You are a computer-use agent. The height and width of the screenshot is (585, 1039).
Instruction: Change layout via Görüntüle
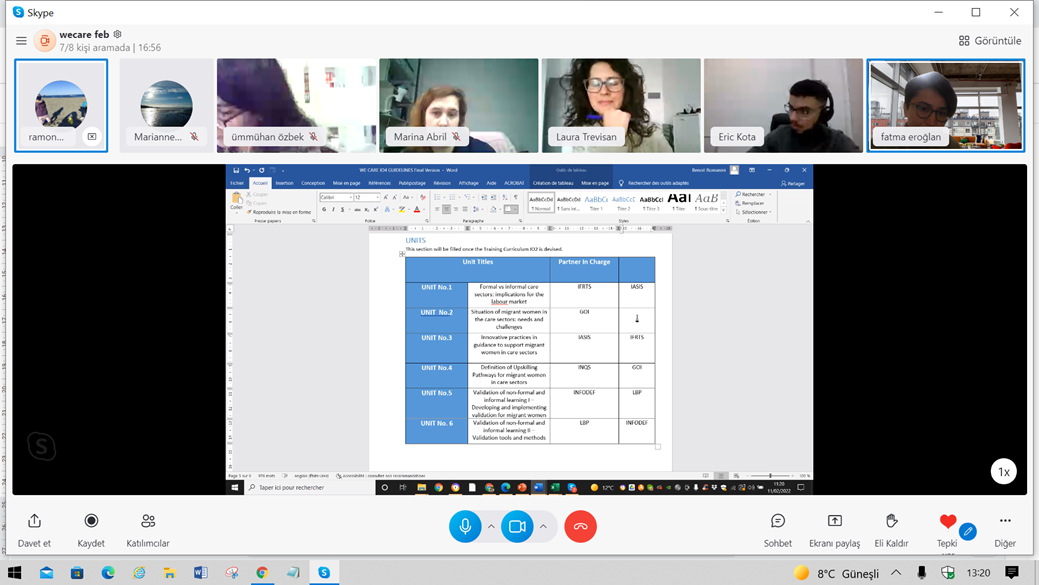[989, 41]
